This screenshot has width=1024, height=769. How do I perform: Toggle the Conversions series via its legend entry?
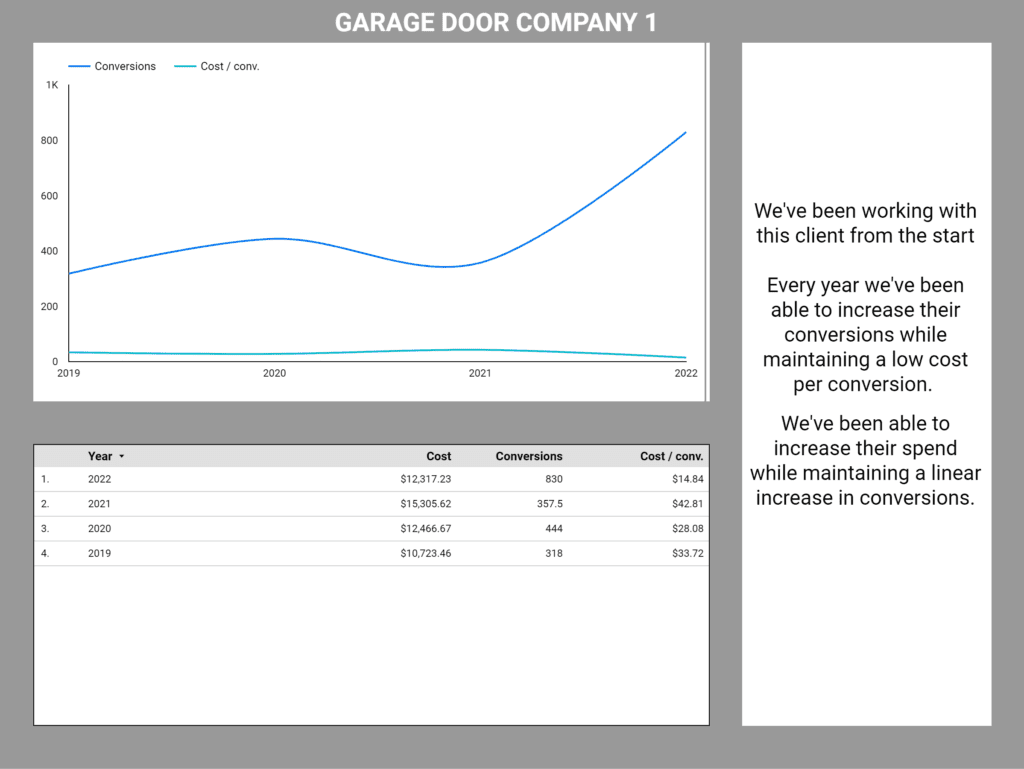pyautogui.click(x=129, y=66)
